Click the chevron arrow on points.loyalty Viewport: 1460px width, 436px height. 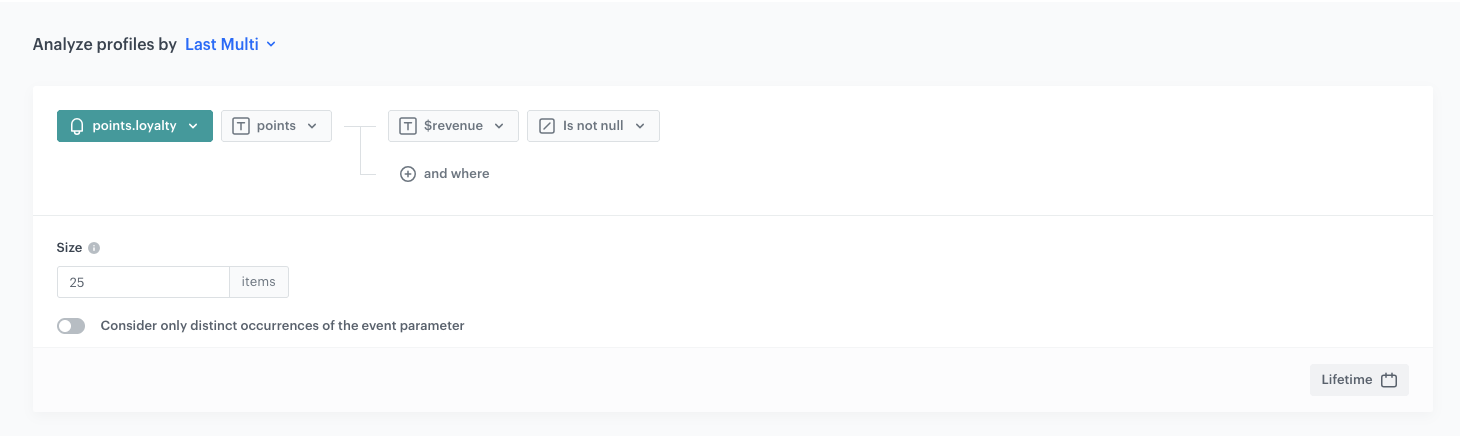point(194,126)
